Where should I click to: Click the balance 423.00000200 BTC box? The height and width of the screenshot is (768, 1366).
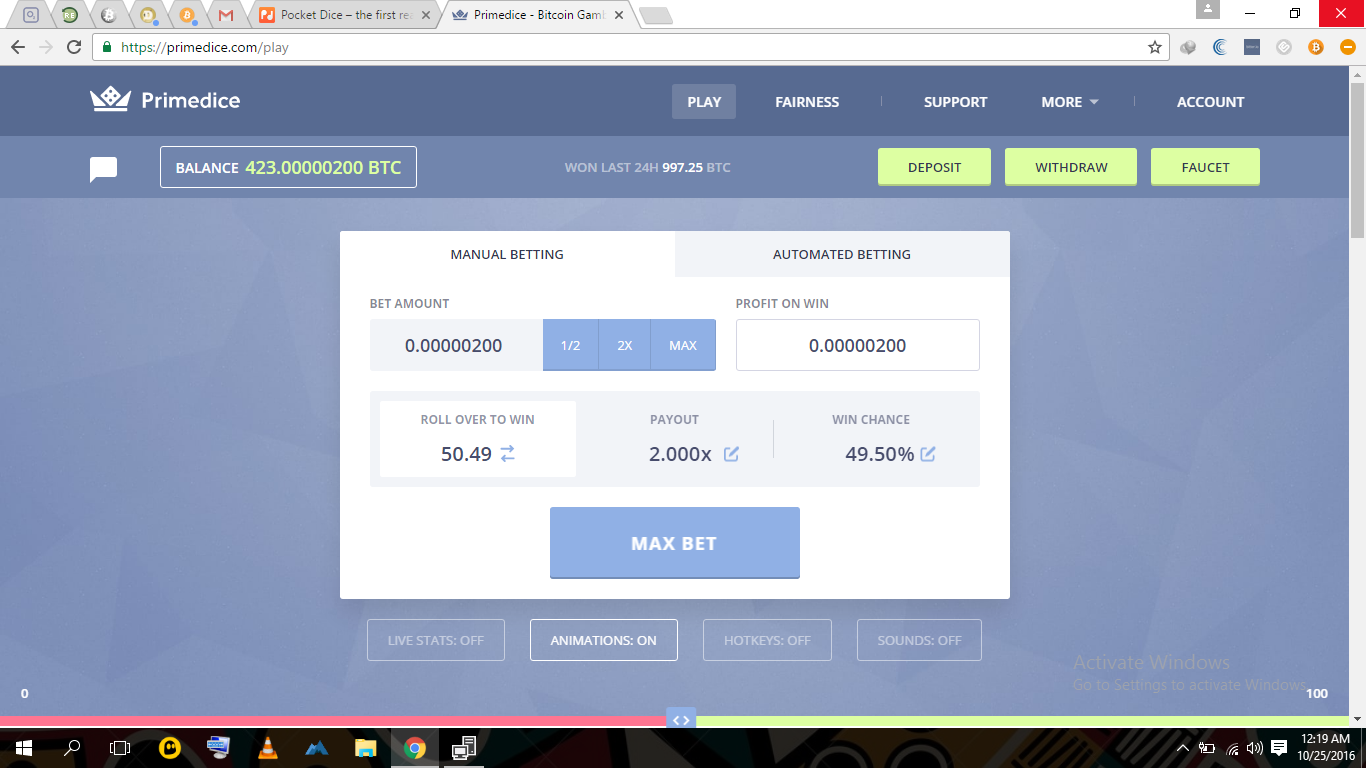288,167
